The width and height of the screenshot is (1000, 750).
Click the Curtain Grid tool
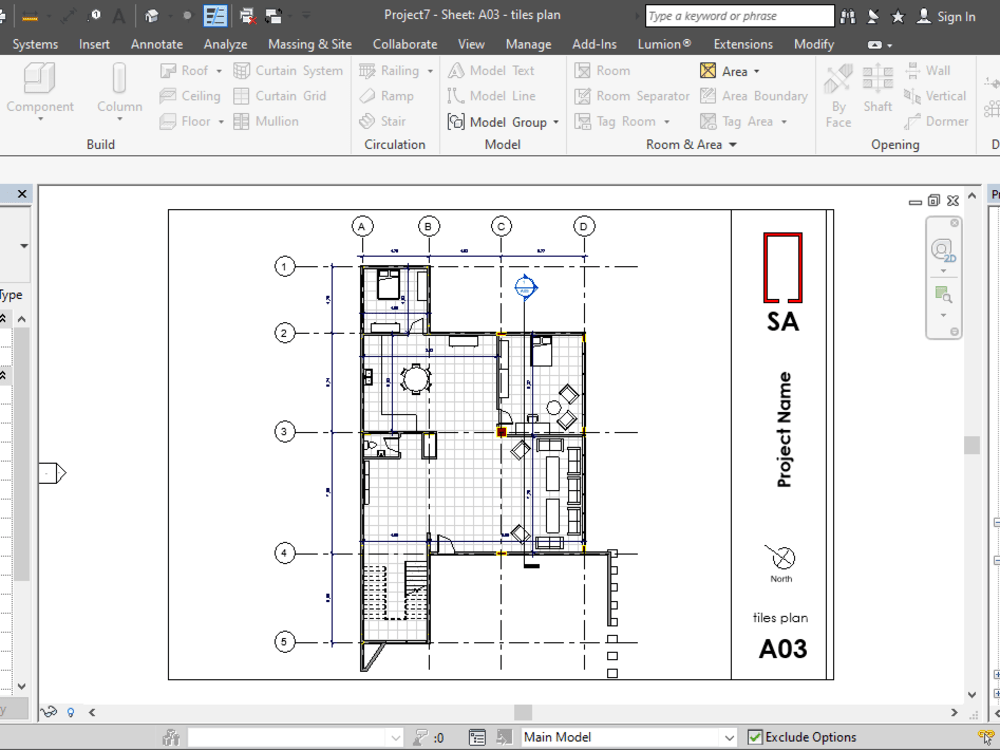[x=280, y=96]
